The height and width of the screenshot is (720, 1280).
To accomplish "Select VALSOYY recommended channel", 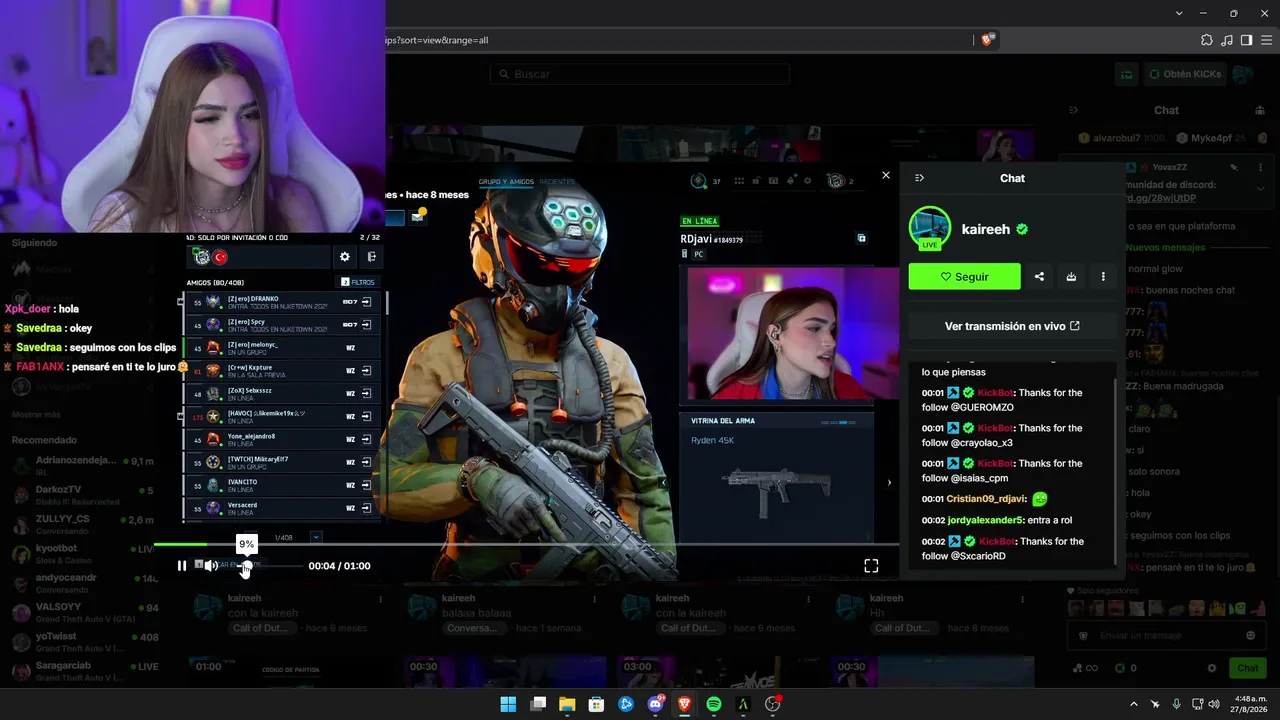I will click(83, 611).
